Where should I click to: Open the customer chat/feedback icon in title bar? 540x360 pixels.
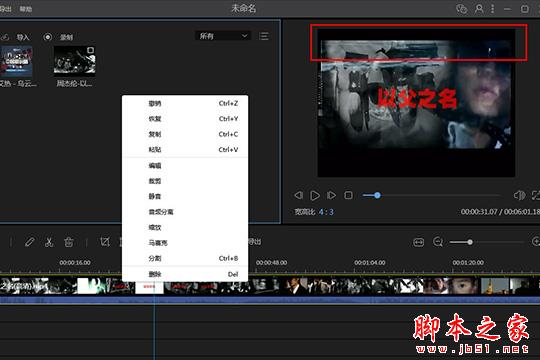click(461, 9)
